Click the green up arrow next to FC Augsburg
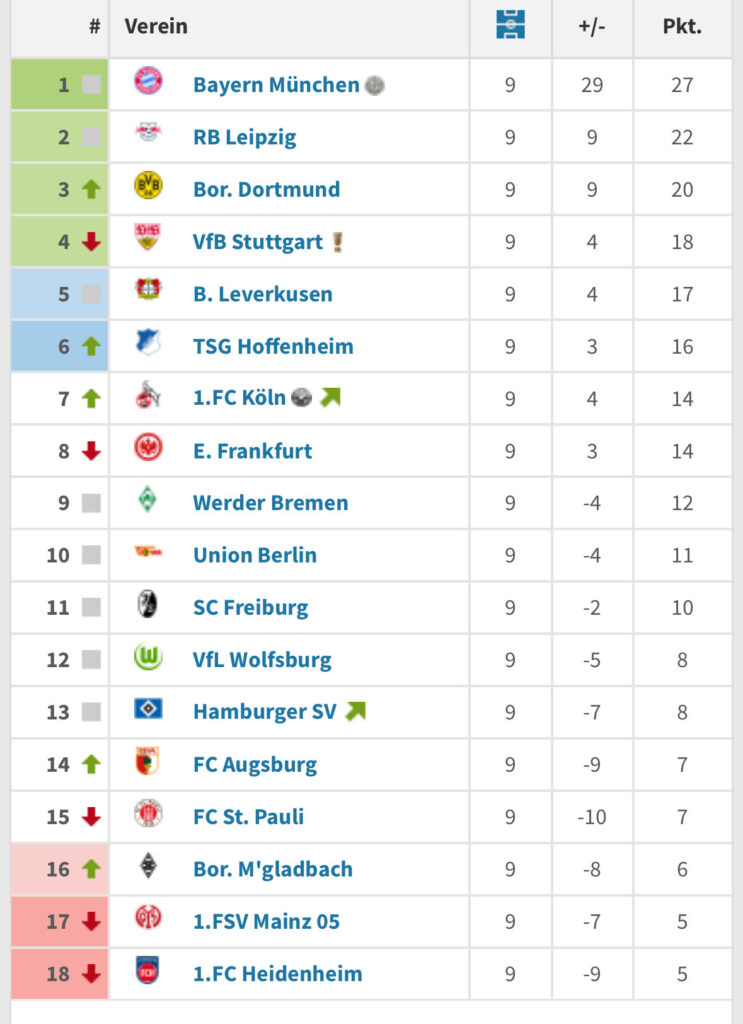This screenshot has height=1024, width=743. pyautogui.click(x=92, y=764)
